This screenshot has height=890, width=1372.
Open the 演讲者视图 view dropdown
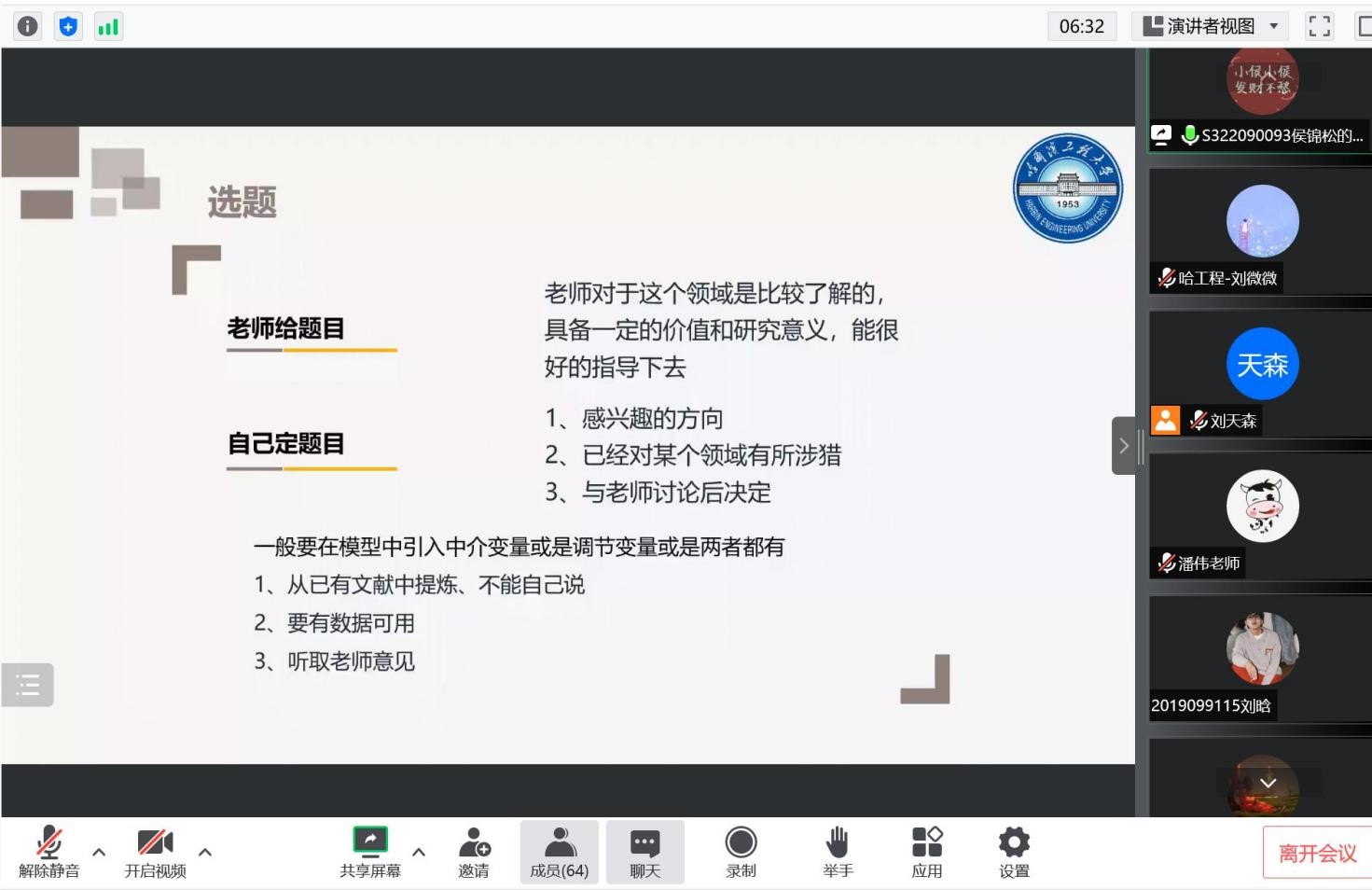(1211, 26)
